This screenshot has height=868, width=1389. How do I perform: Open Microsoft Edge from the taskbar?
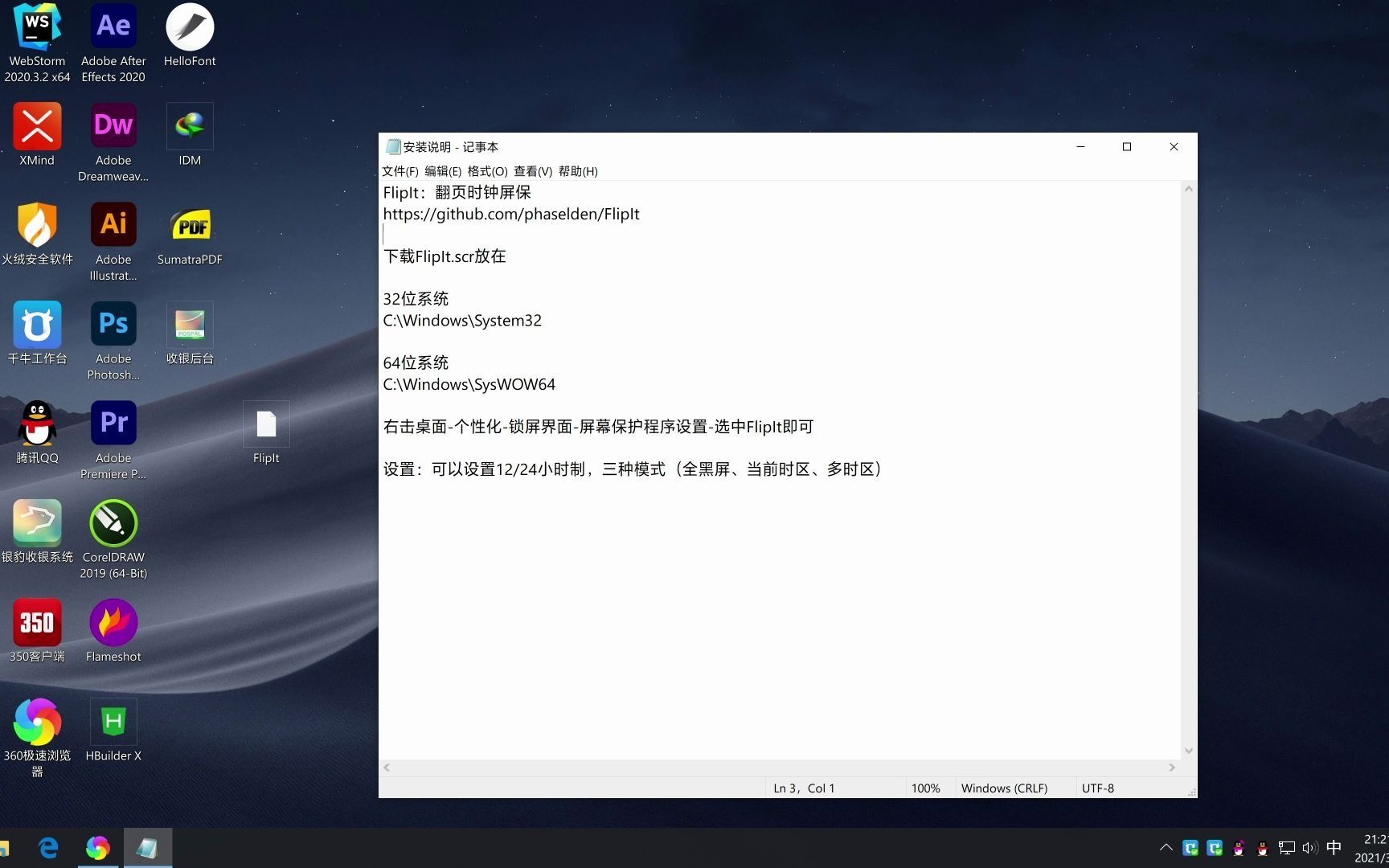tap(49, 848)
